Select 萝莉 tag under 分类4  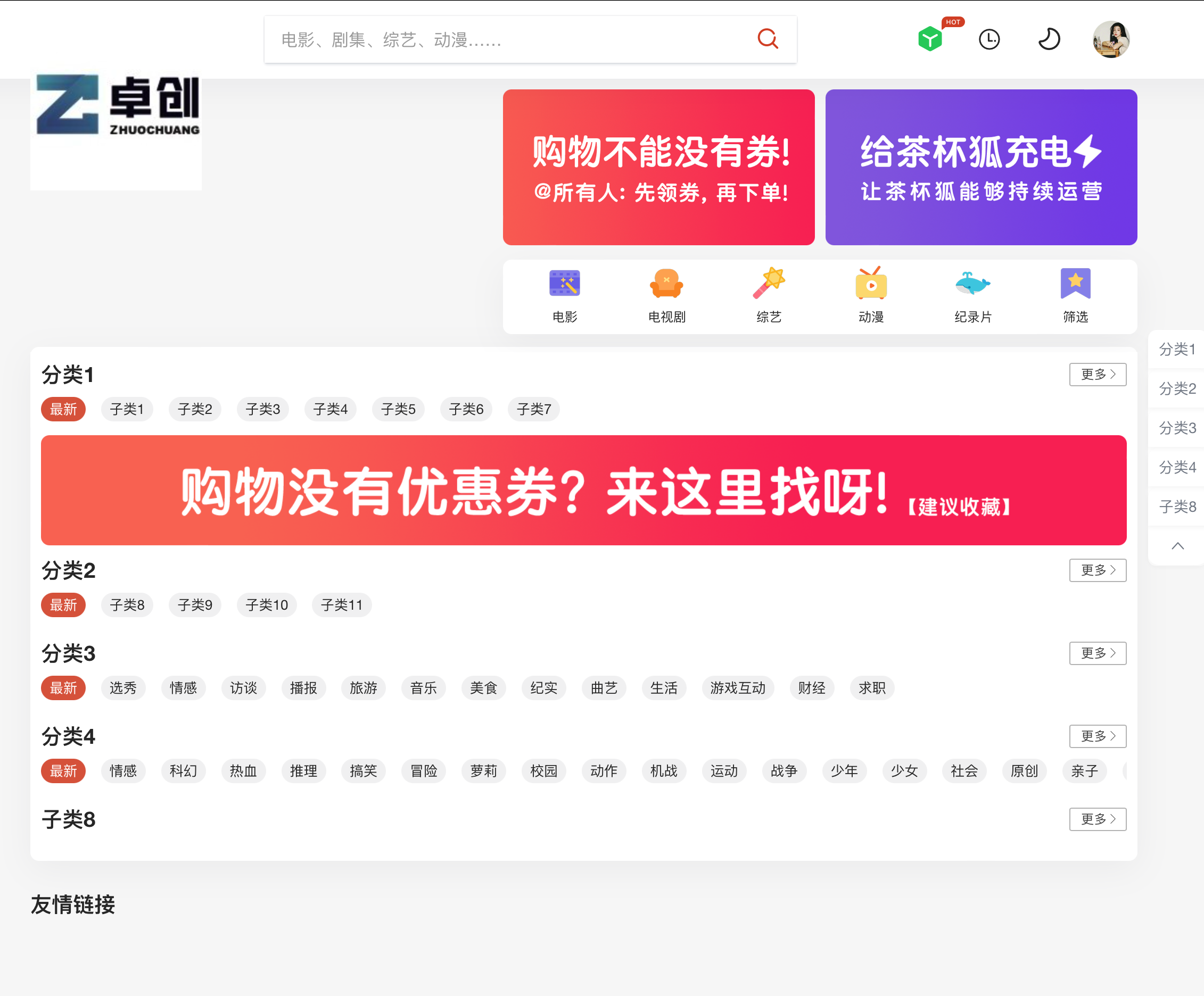coord(484,771)
